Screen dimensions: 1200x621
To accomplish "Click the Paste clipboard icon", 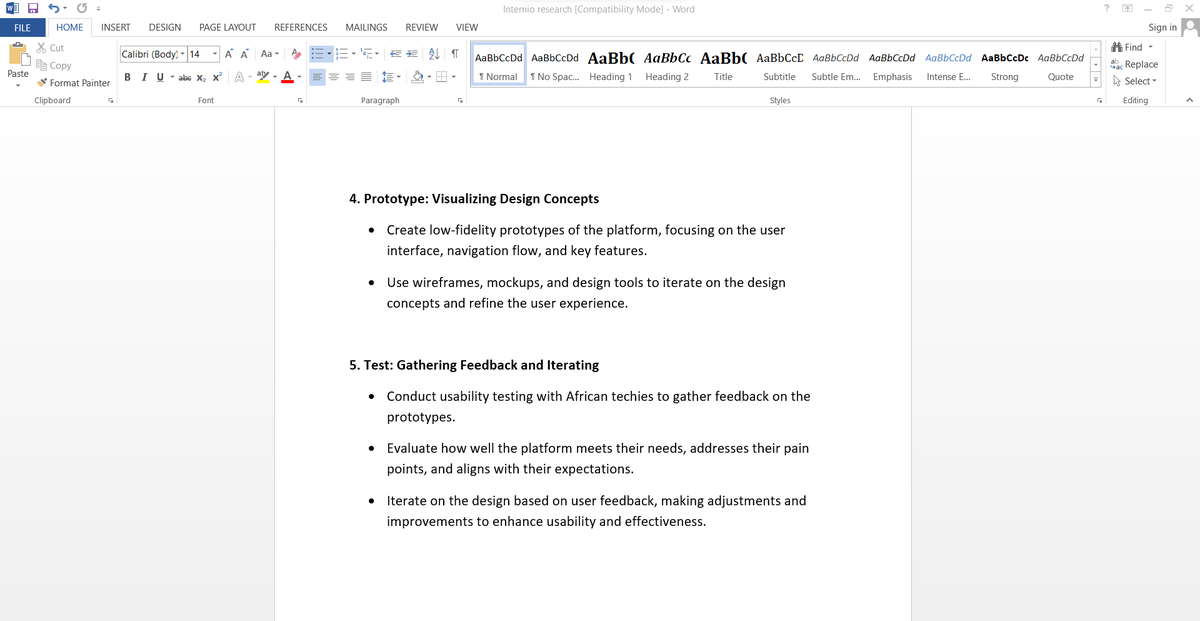I will [x=18, y=55].
